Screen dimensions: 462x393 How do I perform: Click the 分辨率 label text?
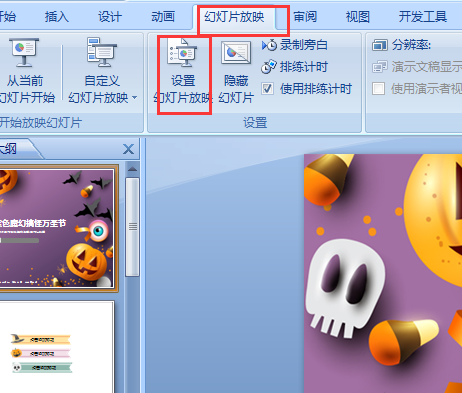(411, 45)
